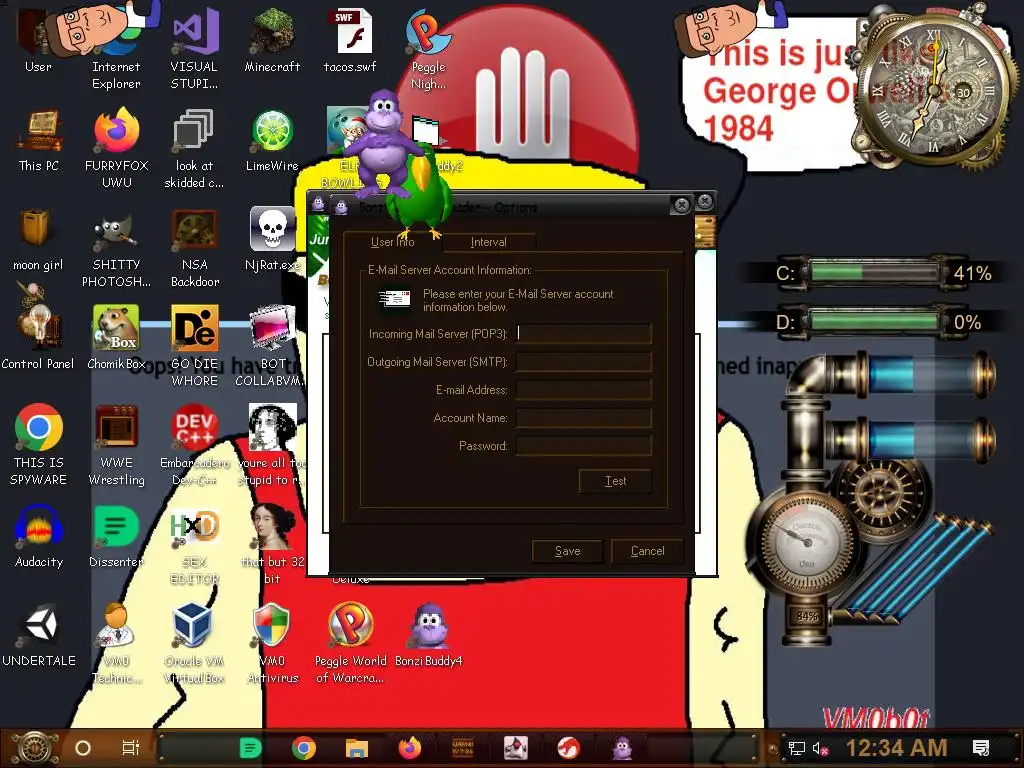Open the WWE Wrestling shortcut
The width and height of the screenshot is (1024, 768).
pyautogui.click(x=116, y=444)
